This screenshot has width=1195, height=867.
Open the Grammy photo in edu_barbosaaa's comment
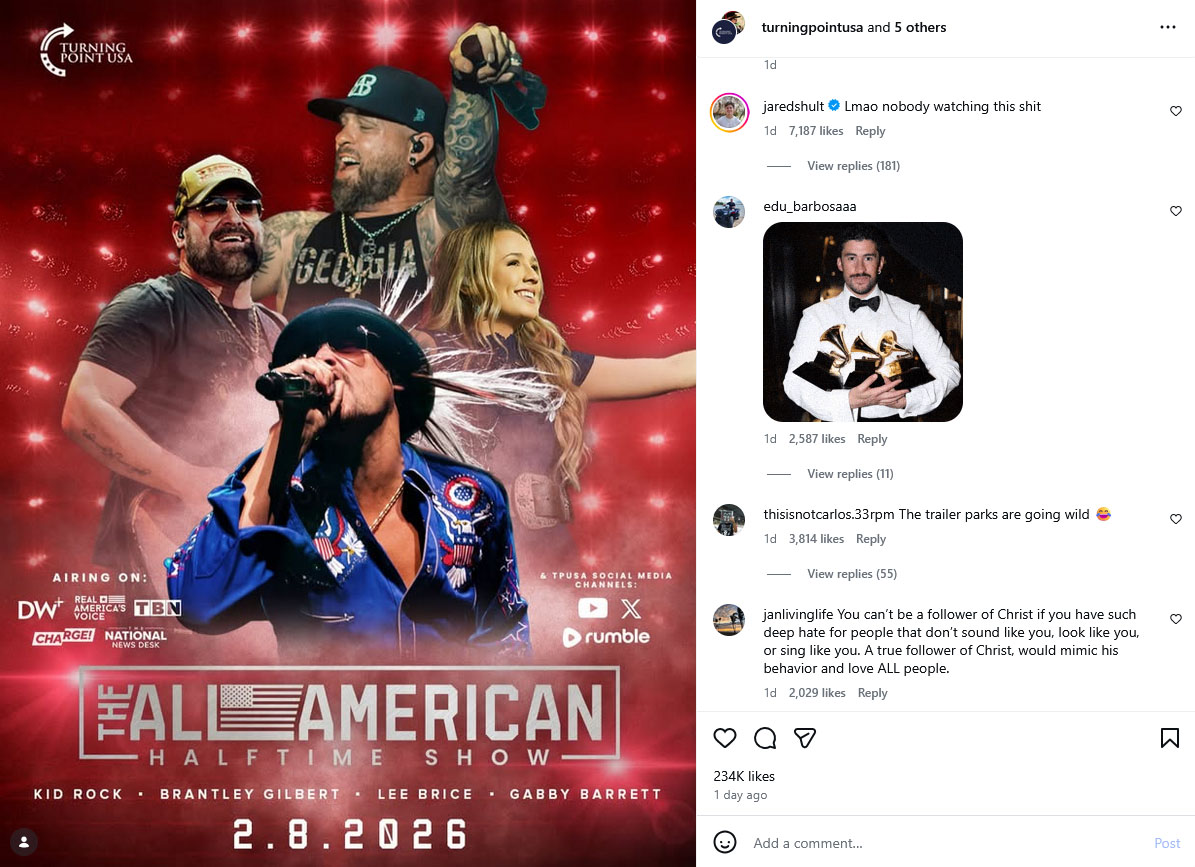[x=863, y=322]
